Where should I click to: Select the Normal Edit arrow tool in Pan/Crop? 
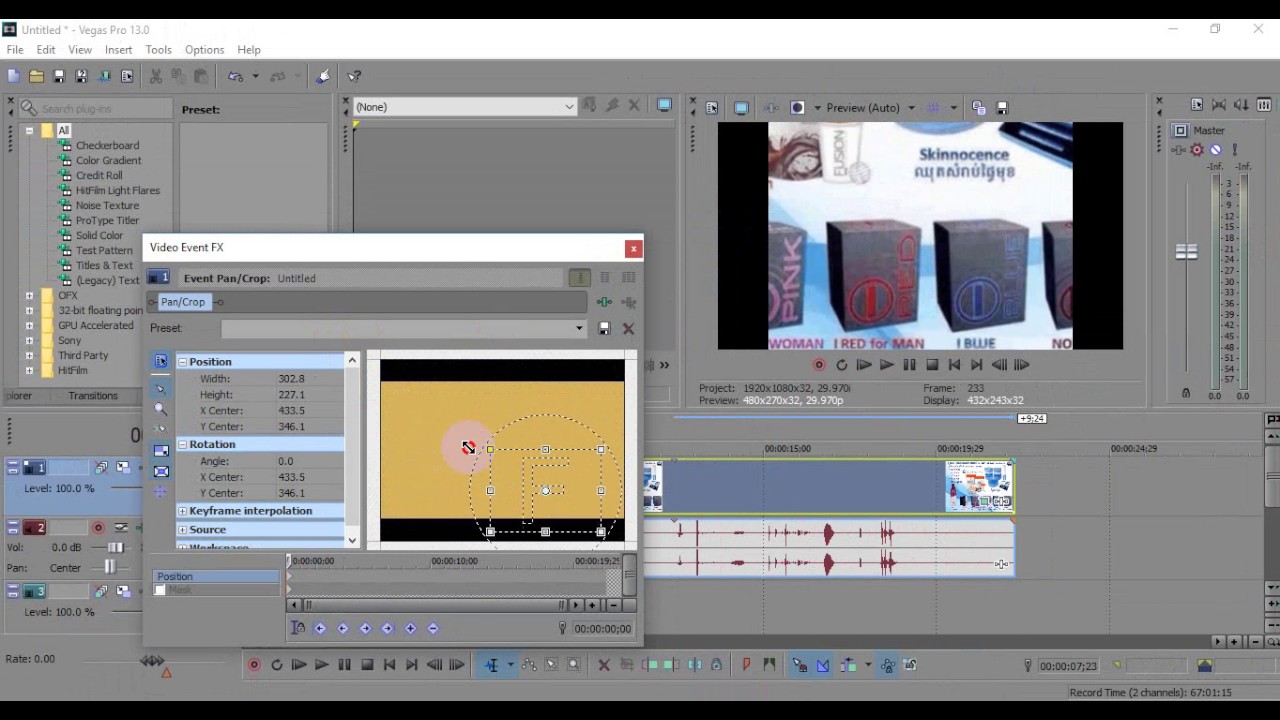161,388
